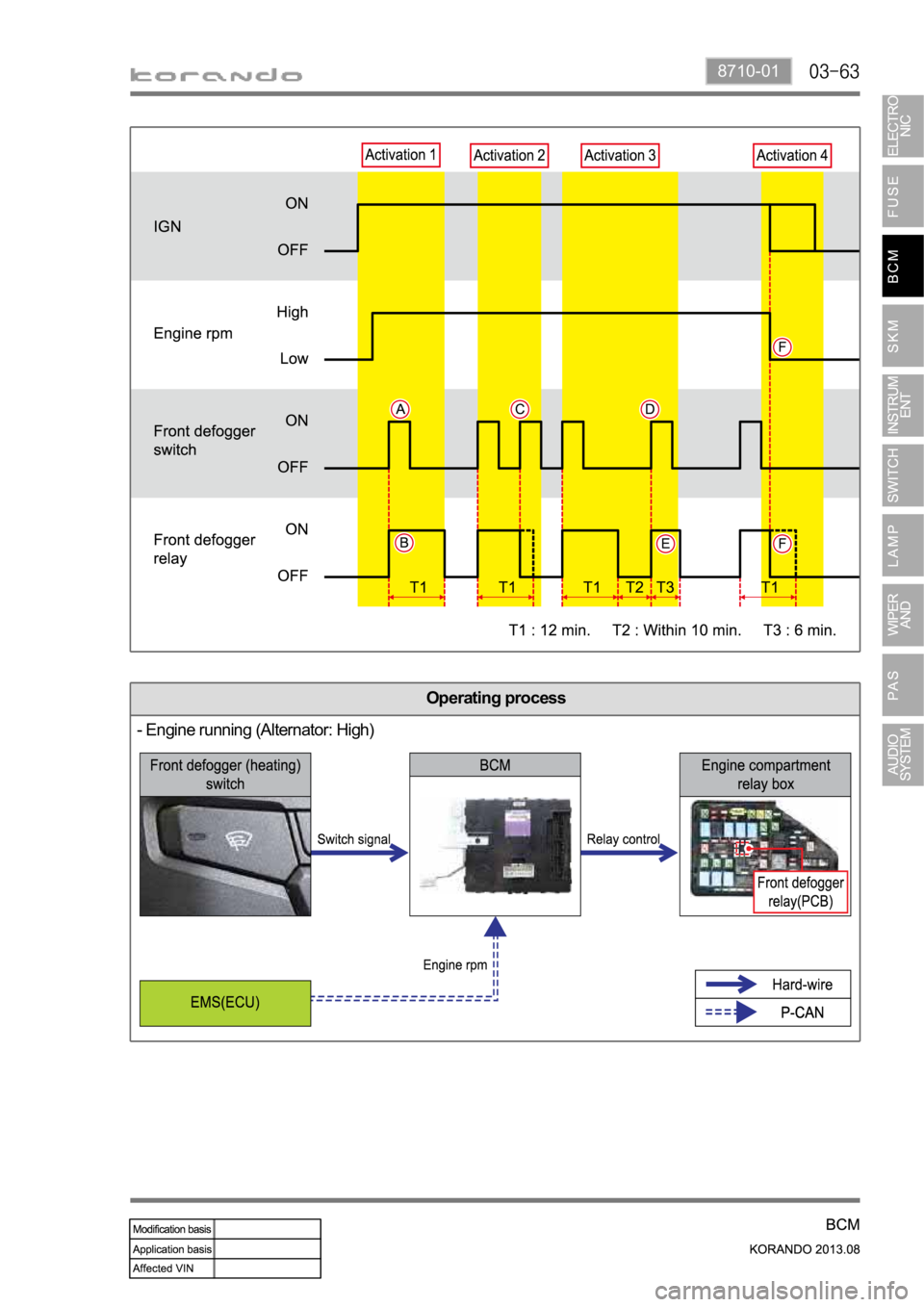Click the Switch signal arrow
The image size is (924, 1307).
(x=361, y=853)
